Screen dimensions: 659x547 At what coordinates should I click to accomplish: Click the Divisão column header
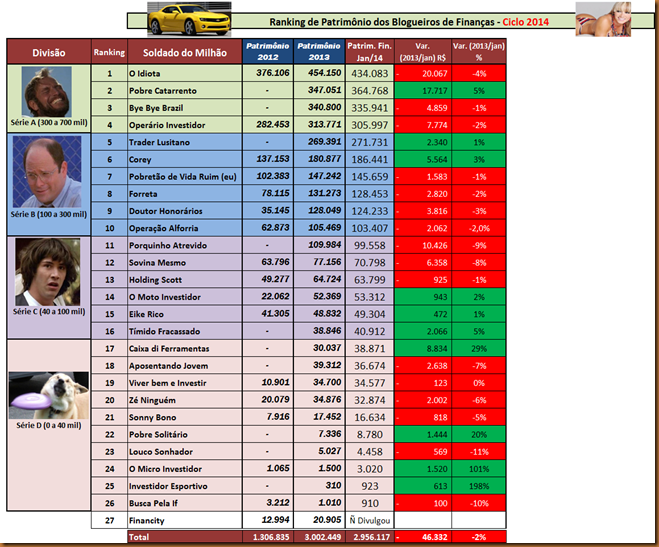tap(50, 52)
